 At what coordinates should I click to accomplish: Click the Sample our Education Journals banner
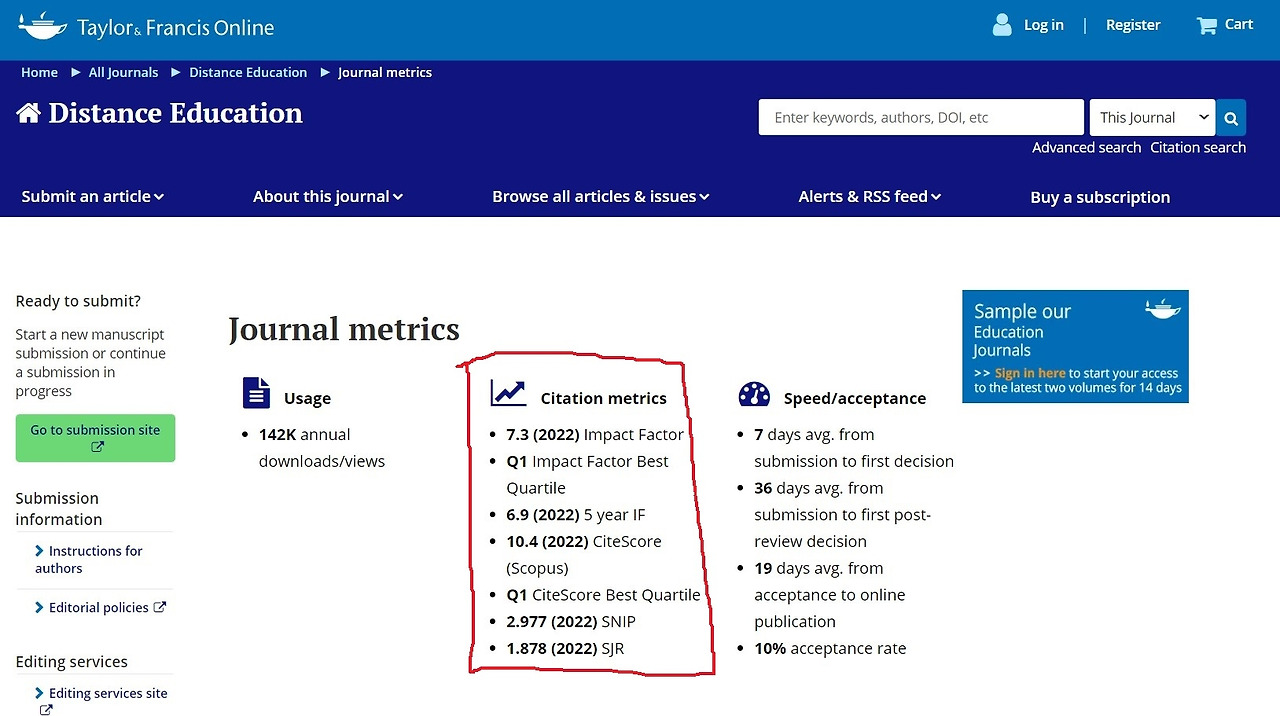click(x=1075, y=346)
